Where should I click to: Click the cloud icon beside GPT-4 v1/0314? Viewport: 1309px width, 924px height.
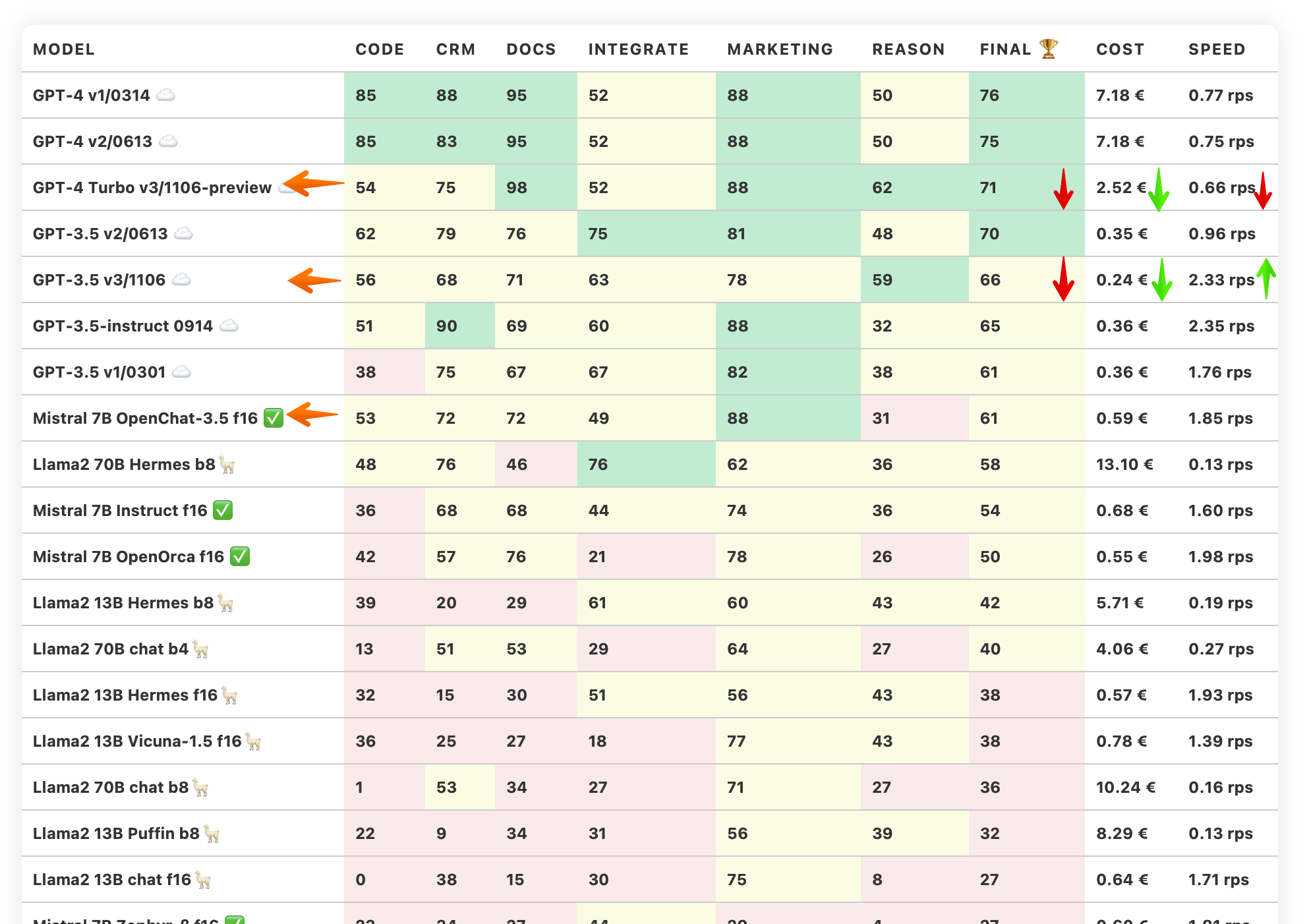point(165,95)
